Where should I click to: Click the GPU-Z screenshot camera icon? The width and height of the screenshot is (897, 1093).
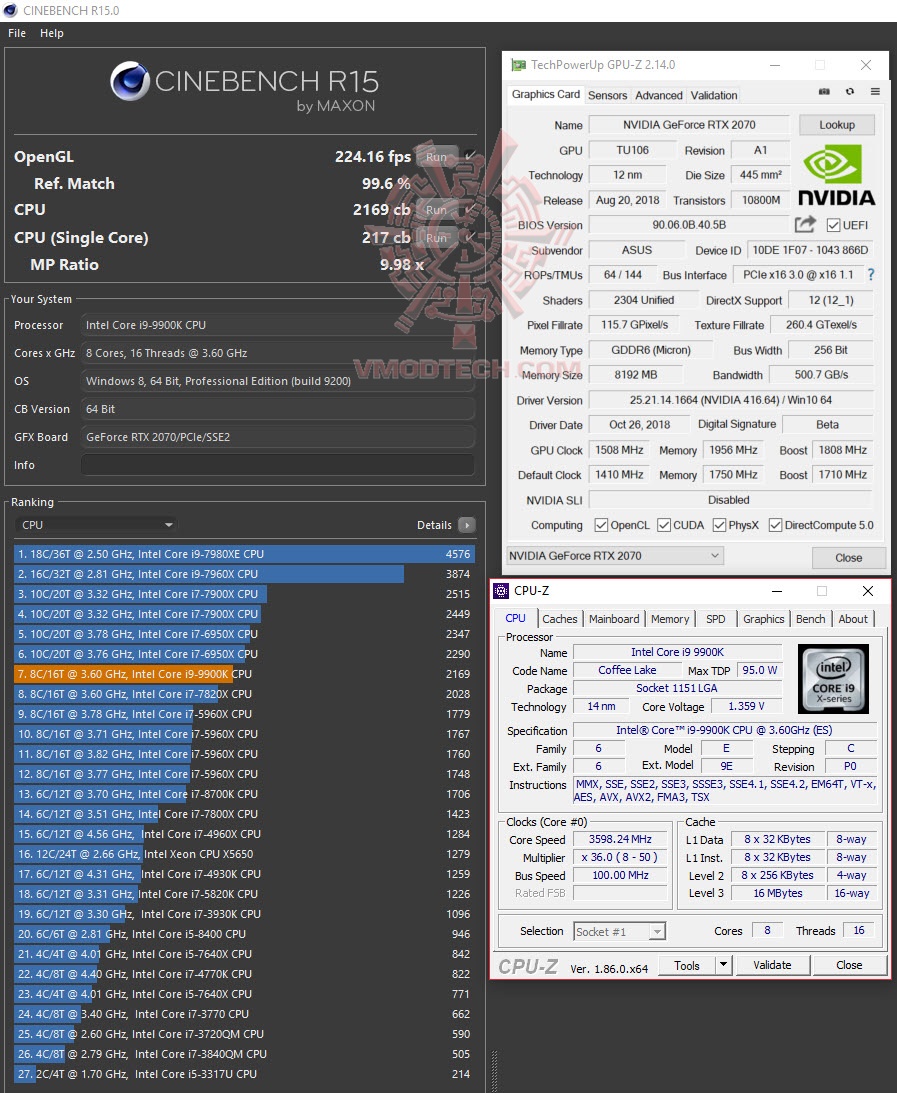[824, 92]
